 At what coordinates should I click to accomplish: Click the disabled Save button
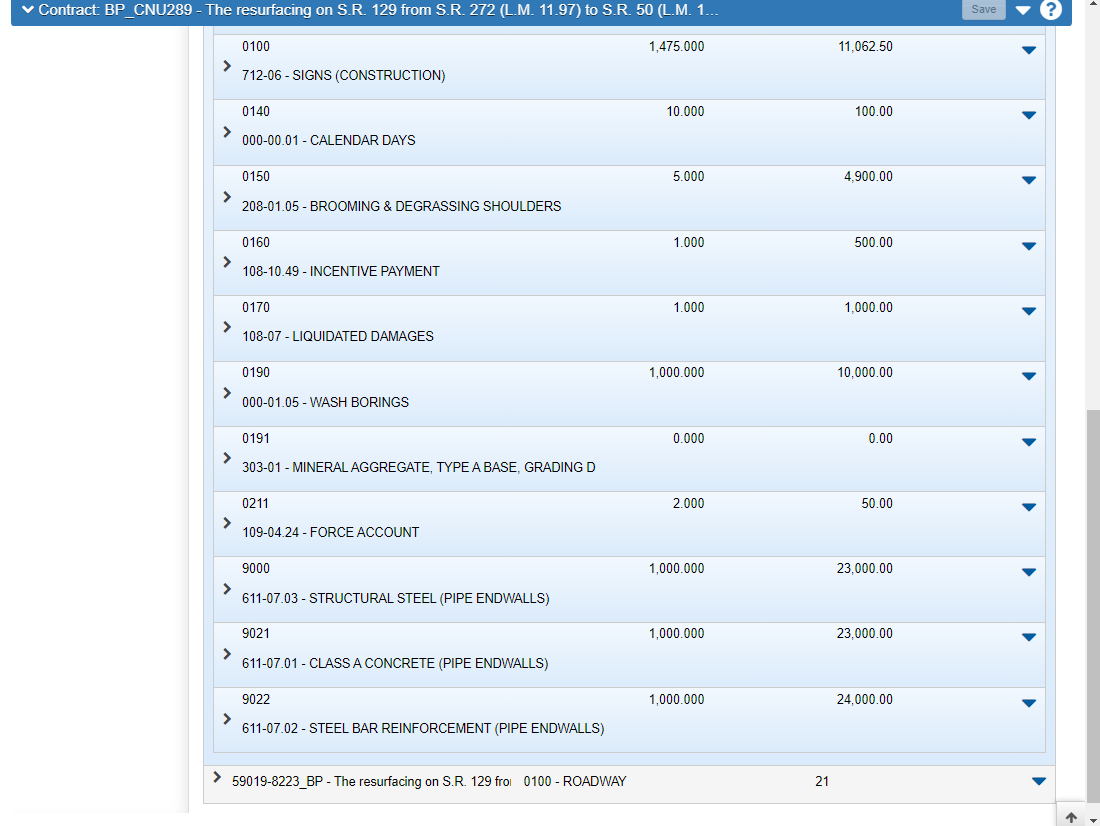point(983,10)
